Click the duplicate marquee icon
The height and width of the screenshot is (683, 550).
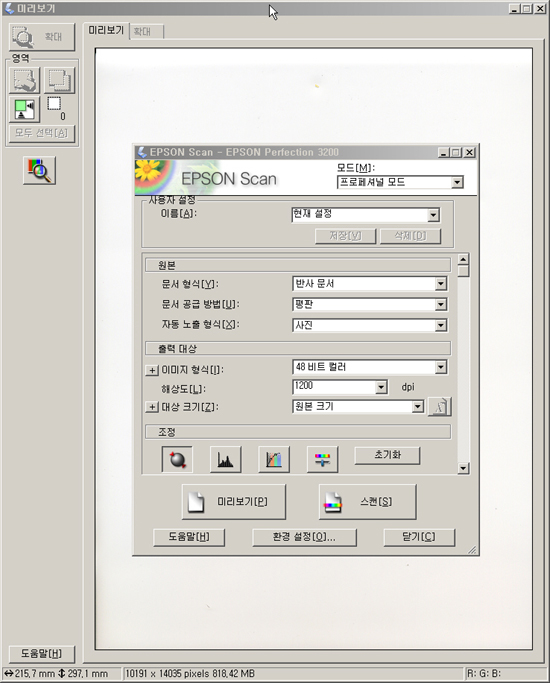(x=59, y=80)
